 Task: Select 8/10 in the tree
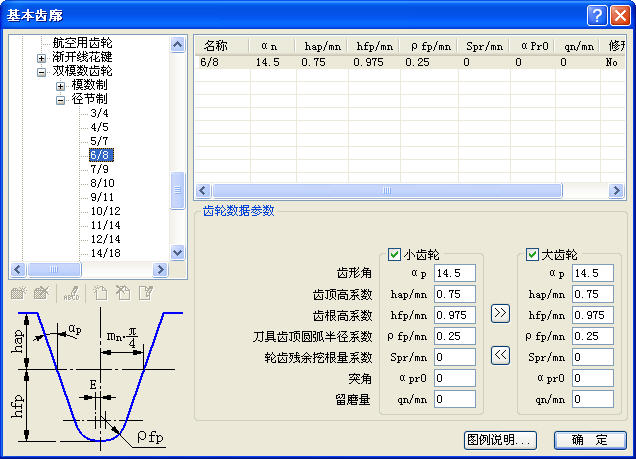[x=102, y=183]
